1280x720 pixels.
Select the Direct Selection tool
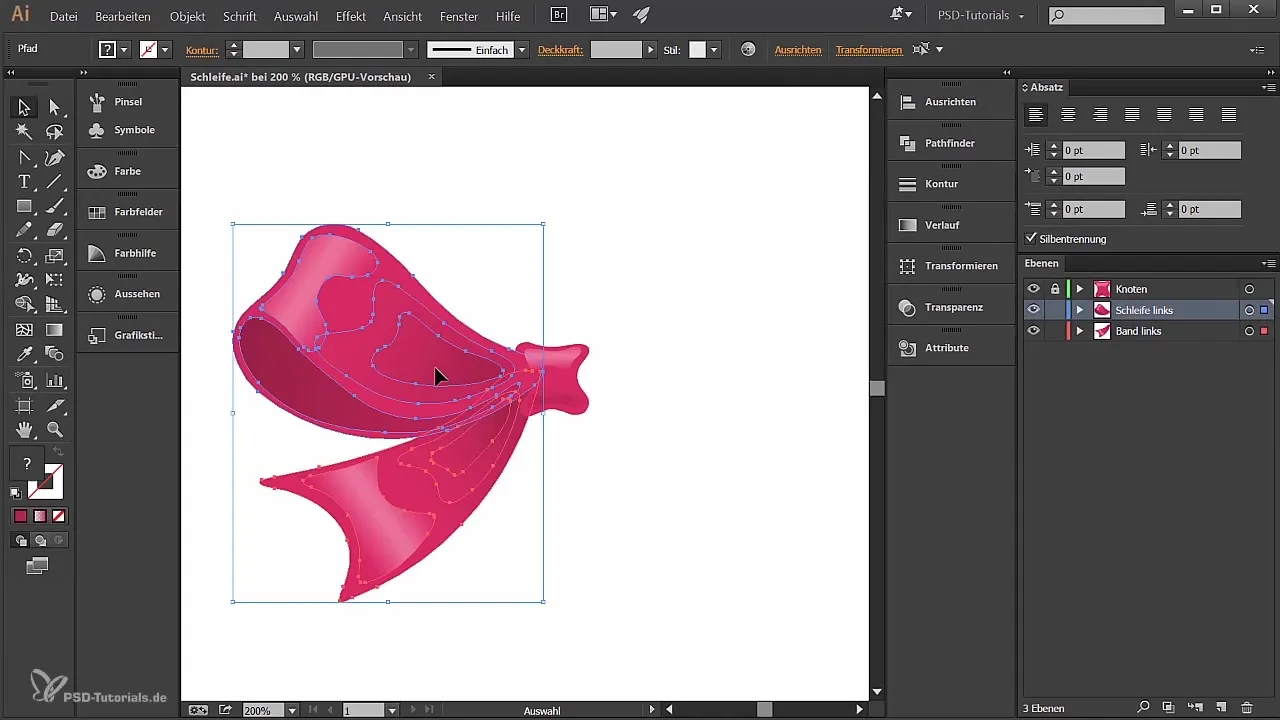click(55, 107)
